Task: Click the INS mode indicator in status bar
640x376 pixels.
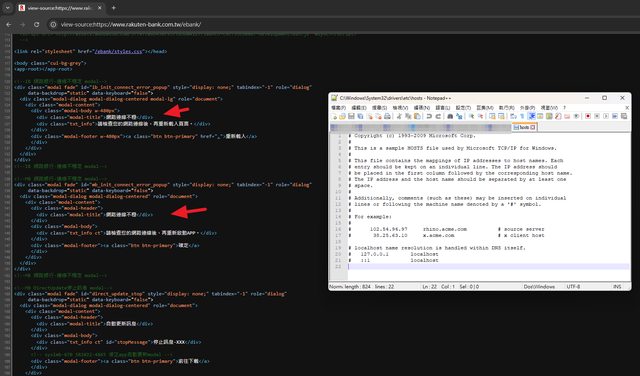Action: (617, 287)
